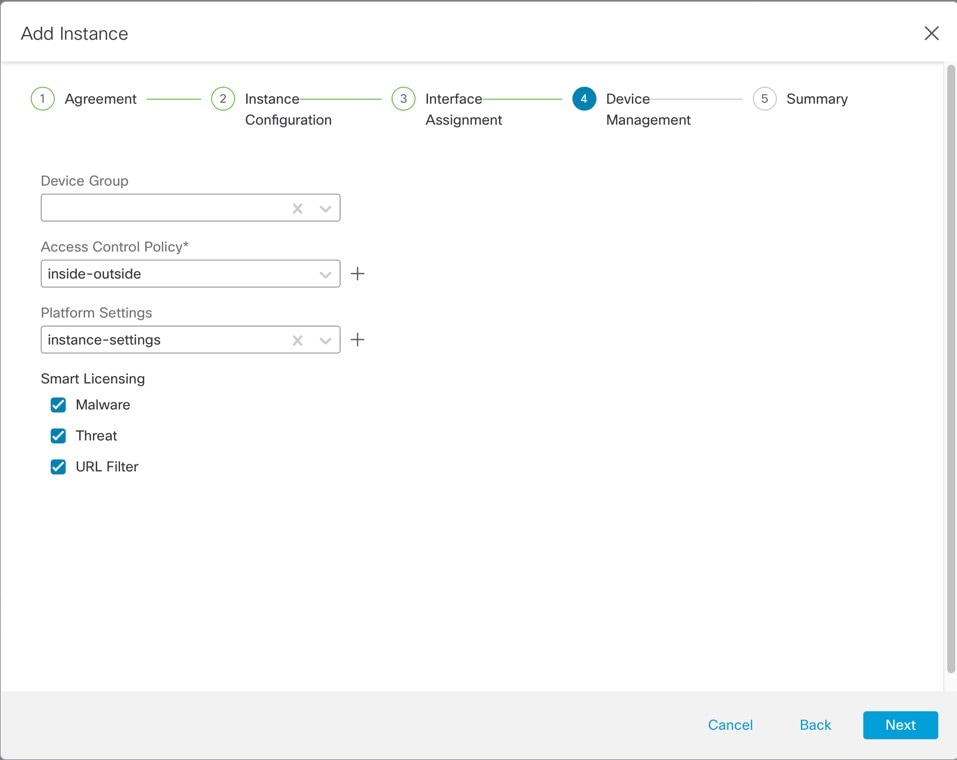
Task: Open the Platform Settings dropdown
Action: [x=325, y=339]
